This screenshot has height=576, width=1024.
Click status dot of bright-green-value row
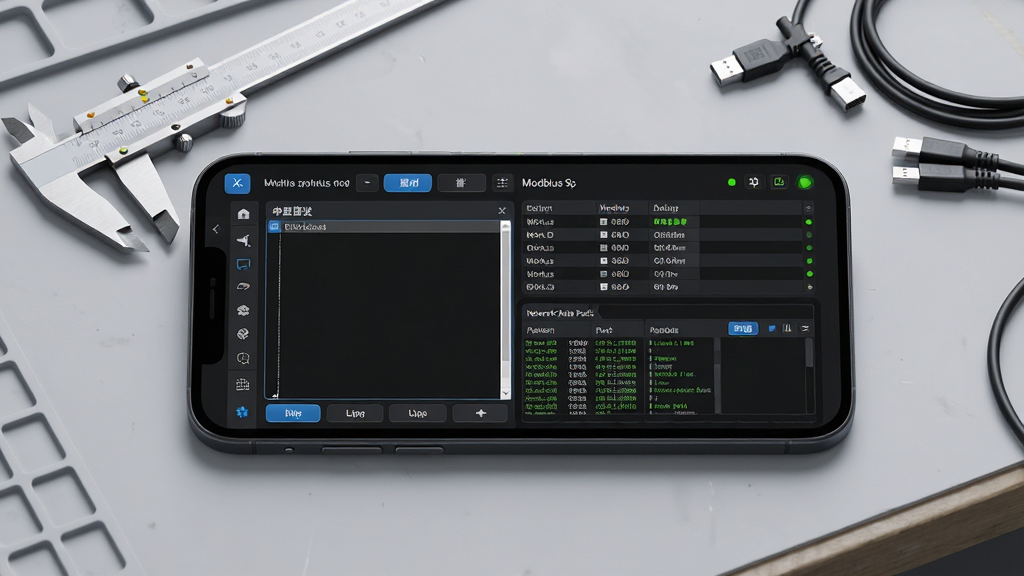coord(809,222)
